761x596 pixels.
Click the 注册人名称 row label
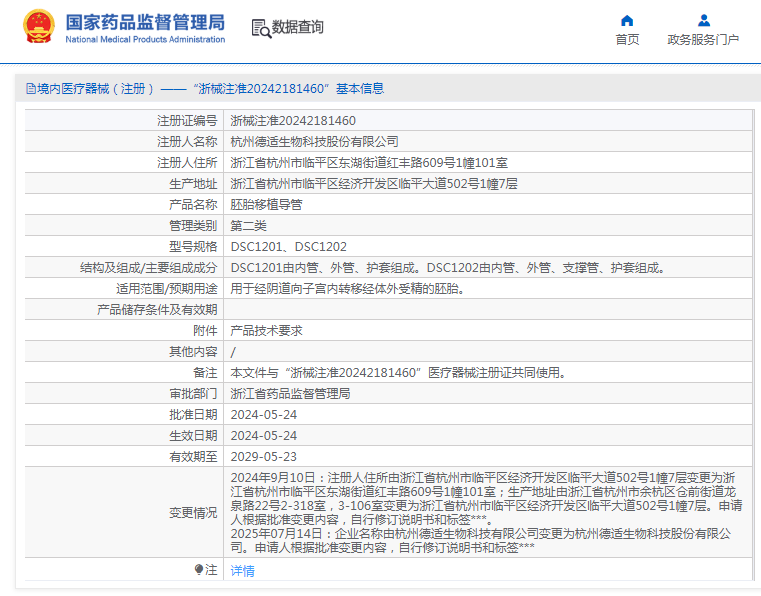187,142
